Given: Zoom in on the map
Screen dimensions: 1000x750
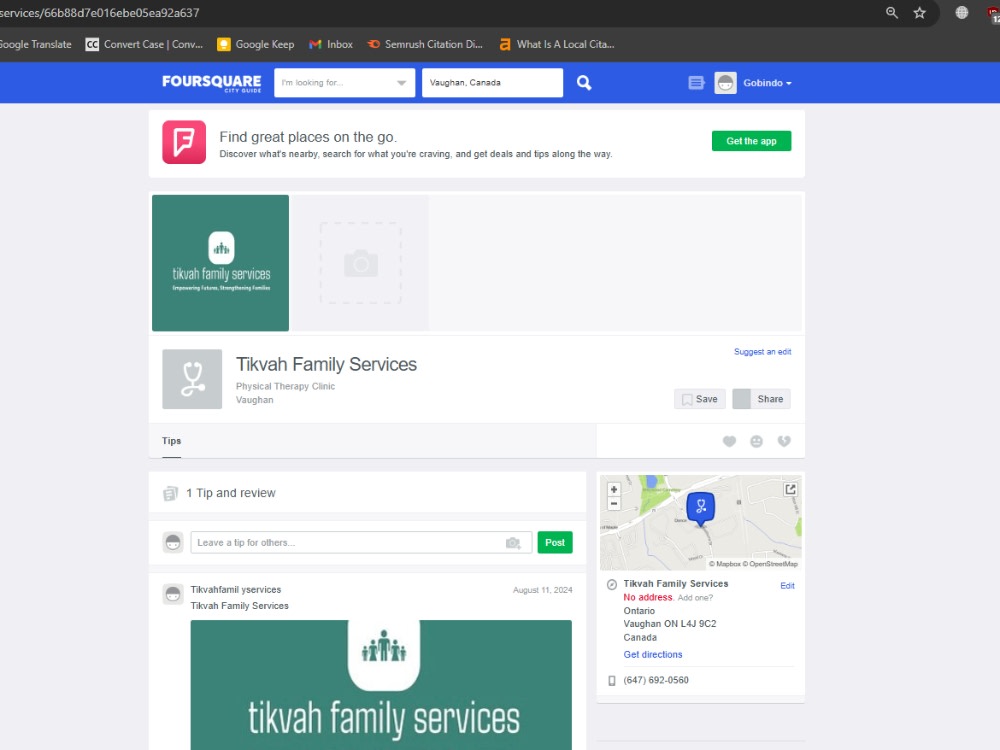Looking at the screenshot, I should [614, 489].
